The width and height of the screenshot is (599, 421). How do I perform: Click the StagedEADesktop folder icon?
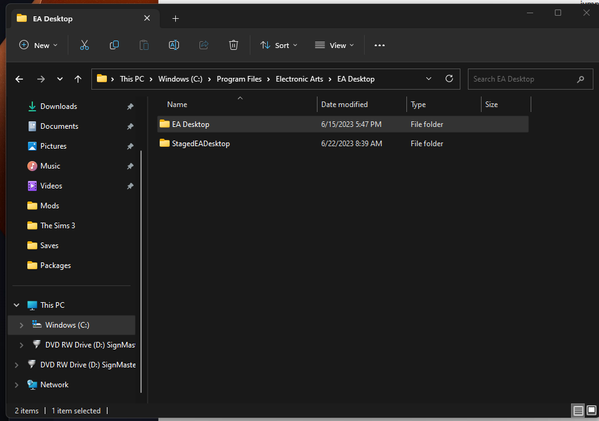(x=165, y=143)
